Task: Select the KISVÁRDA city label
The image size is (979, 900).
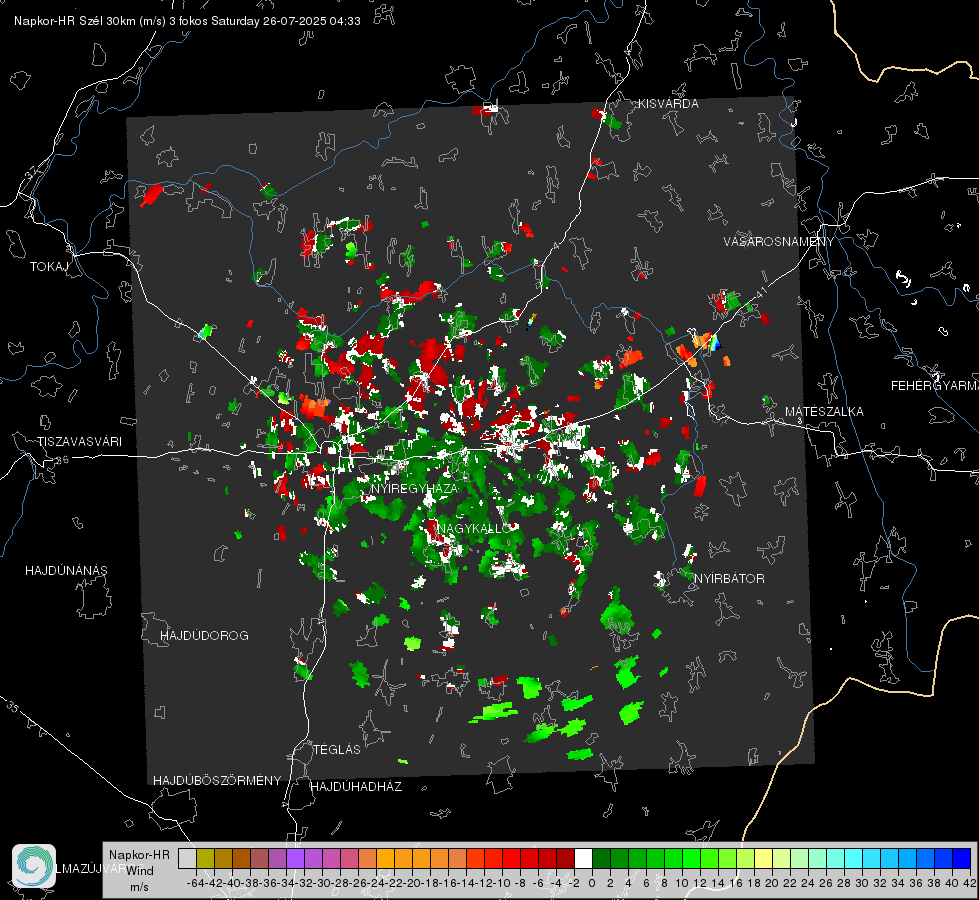Action: (x=668, y=104)
